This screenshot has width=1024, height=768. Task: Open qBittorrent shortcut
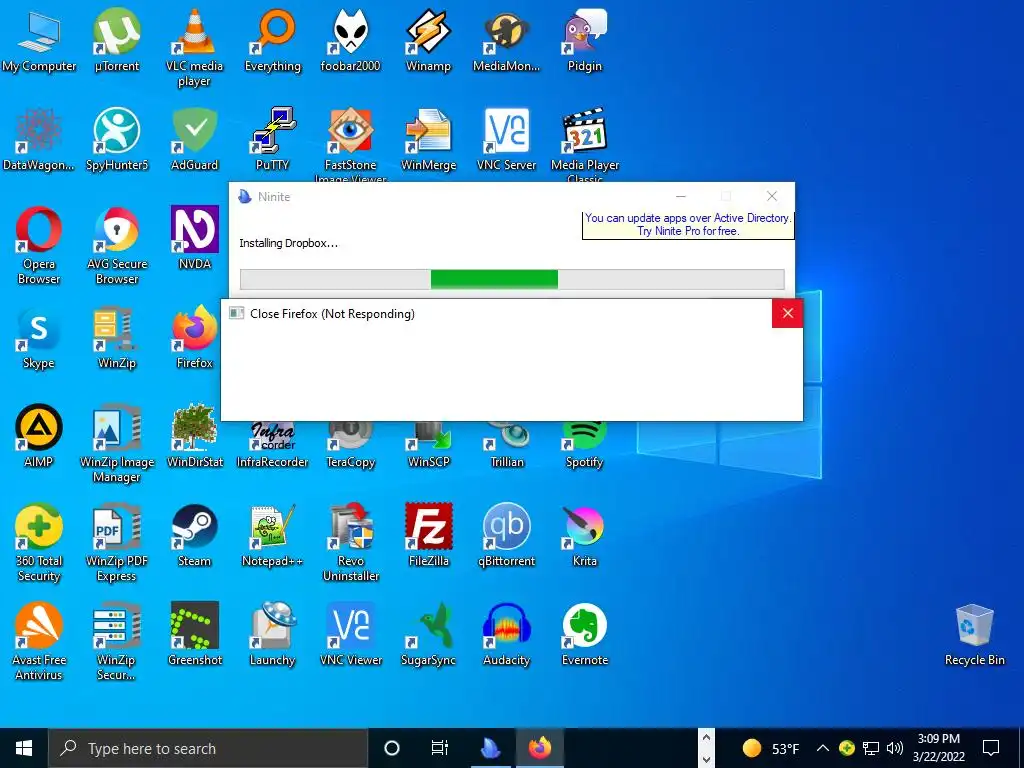point(507,534)
